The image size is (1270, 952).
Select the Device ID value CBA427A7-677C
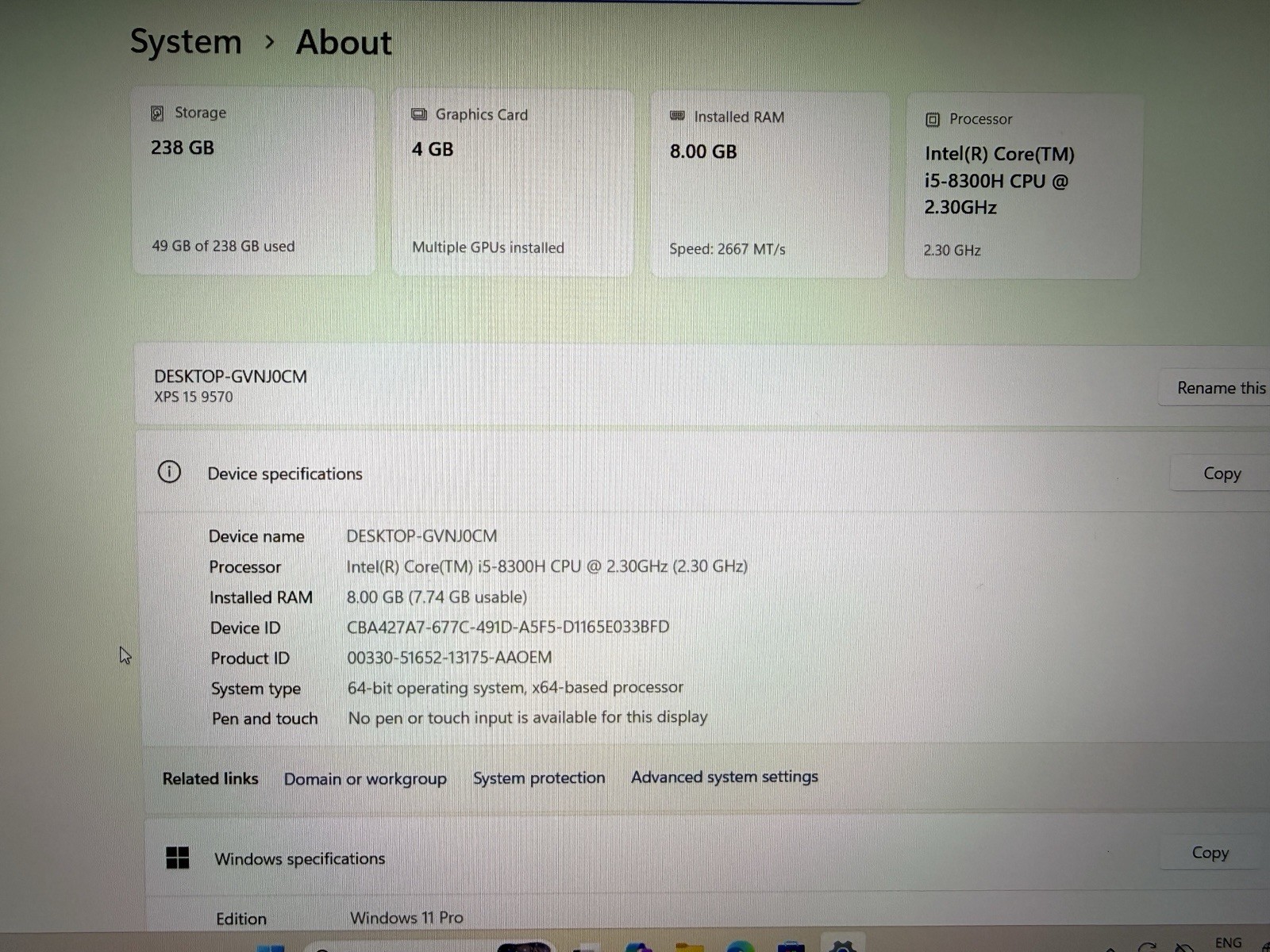[x=507, y=627]
